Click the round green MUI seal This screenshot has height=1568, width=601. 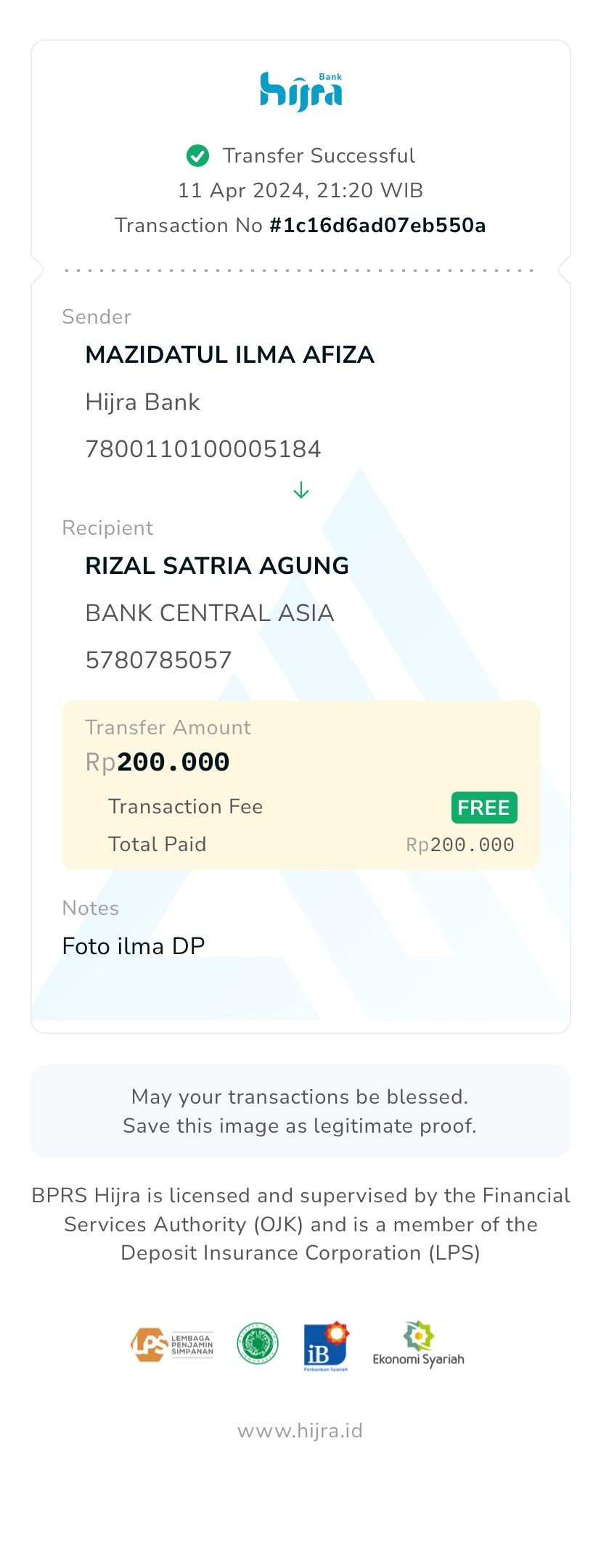point(258,1344)
